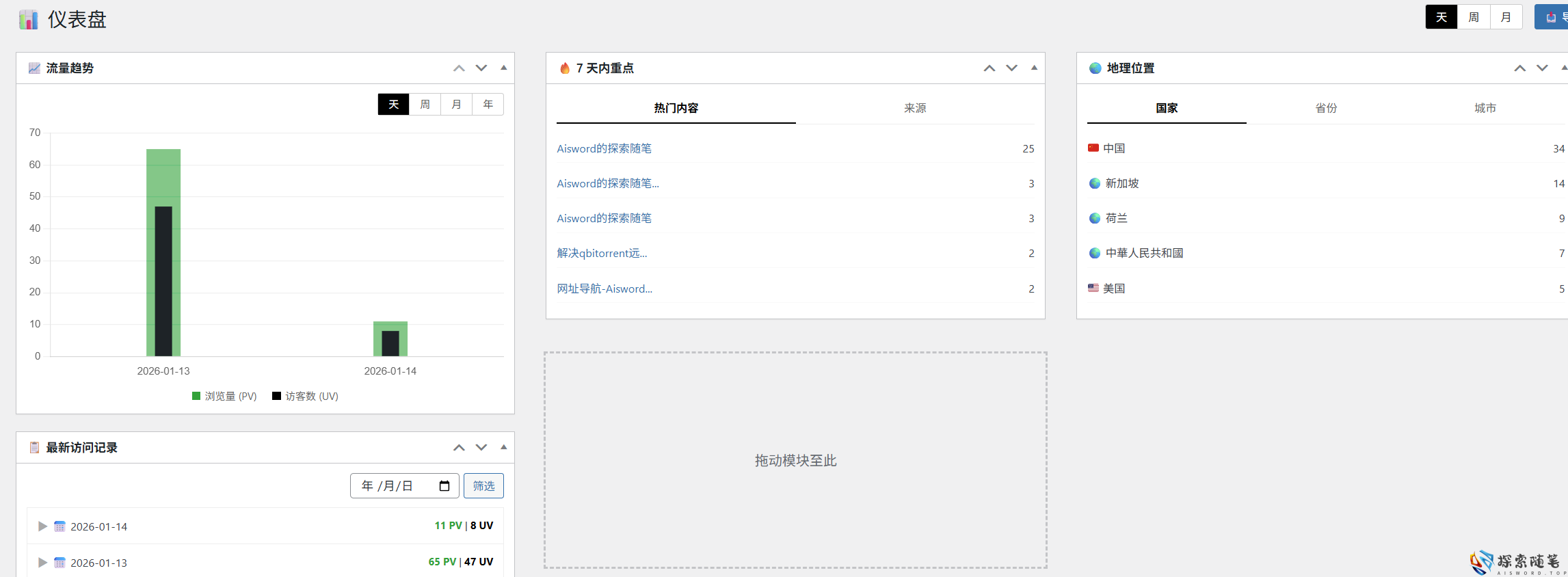
Task: Toggle 访客数 (UV) legend swatch
Action: coord(276,396)
